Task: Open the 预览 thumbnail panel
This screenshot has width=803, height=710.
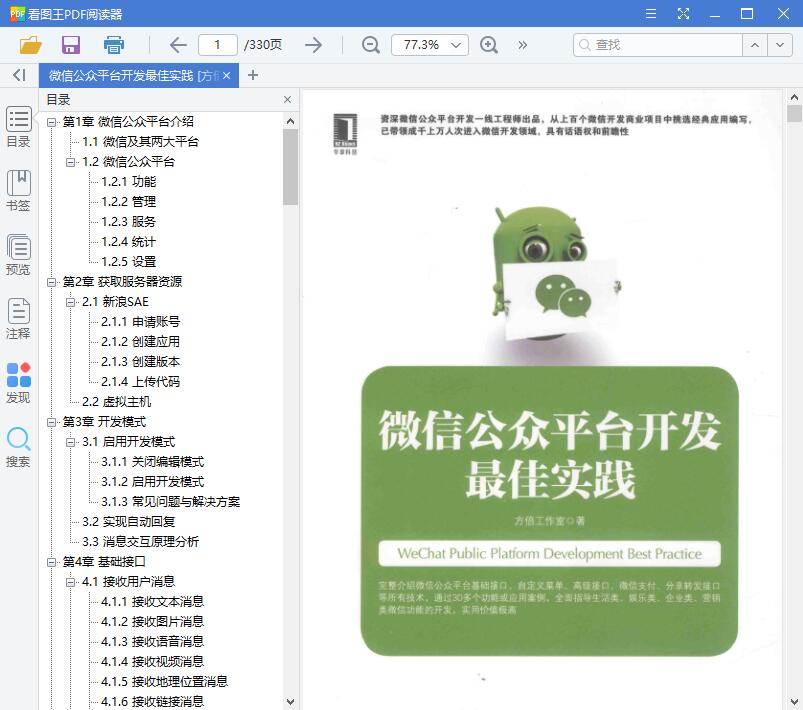Action: 18,255
